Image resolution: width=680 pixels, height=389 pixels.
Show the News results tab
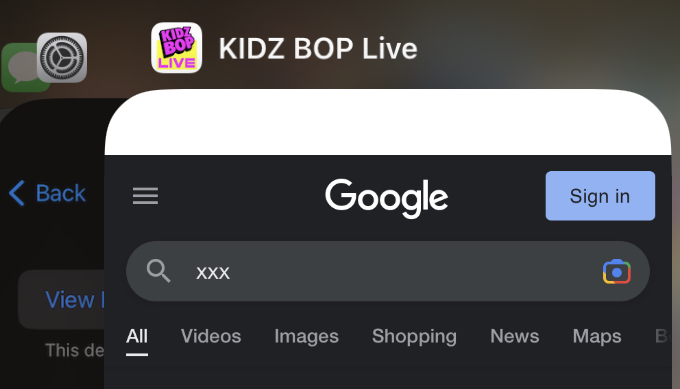(515, 337)
